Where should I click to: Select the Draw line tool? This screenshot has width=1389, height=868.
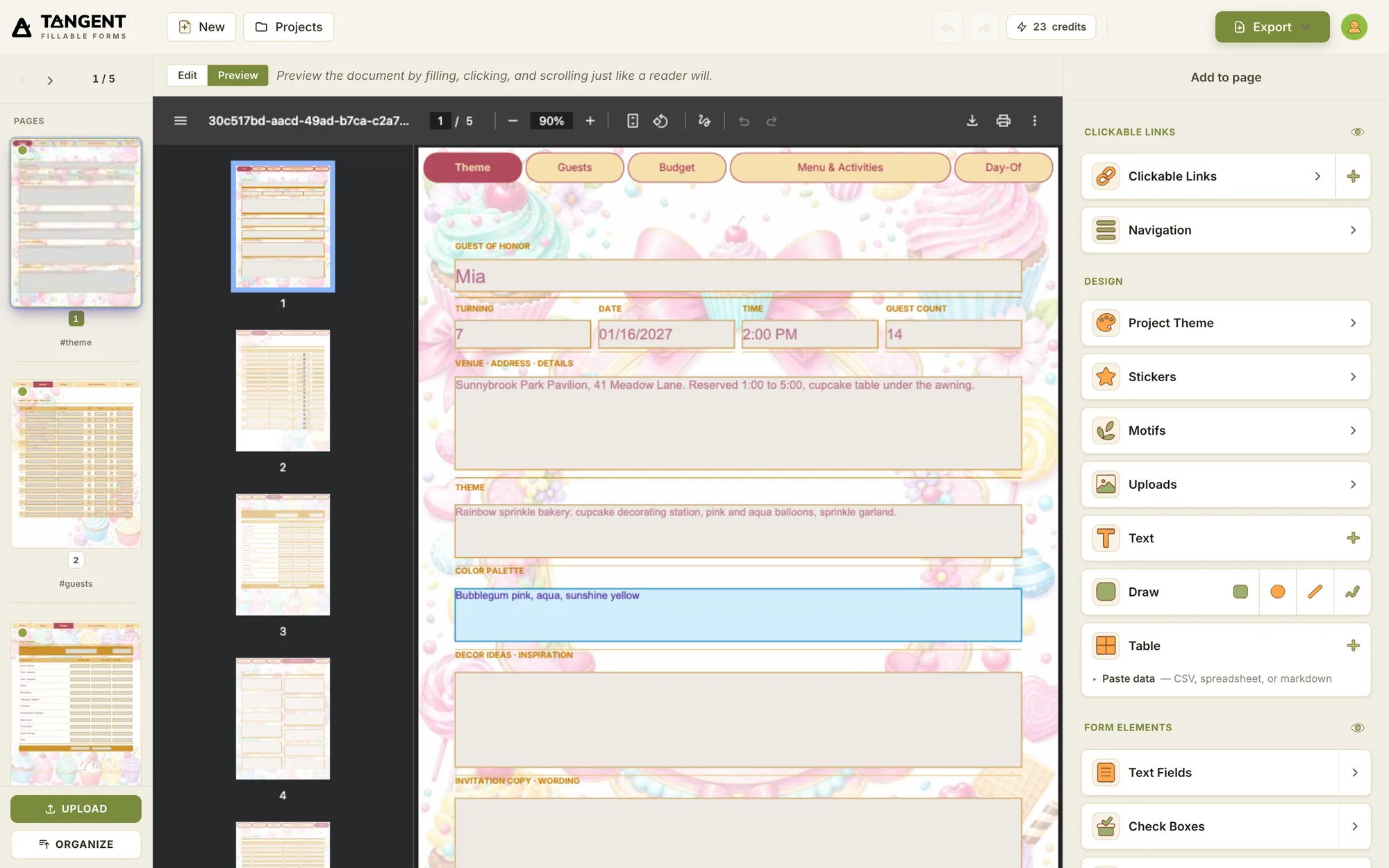1315,592
